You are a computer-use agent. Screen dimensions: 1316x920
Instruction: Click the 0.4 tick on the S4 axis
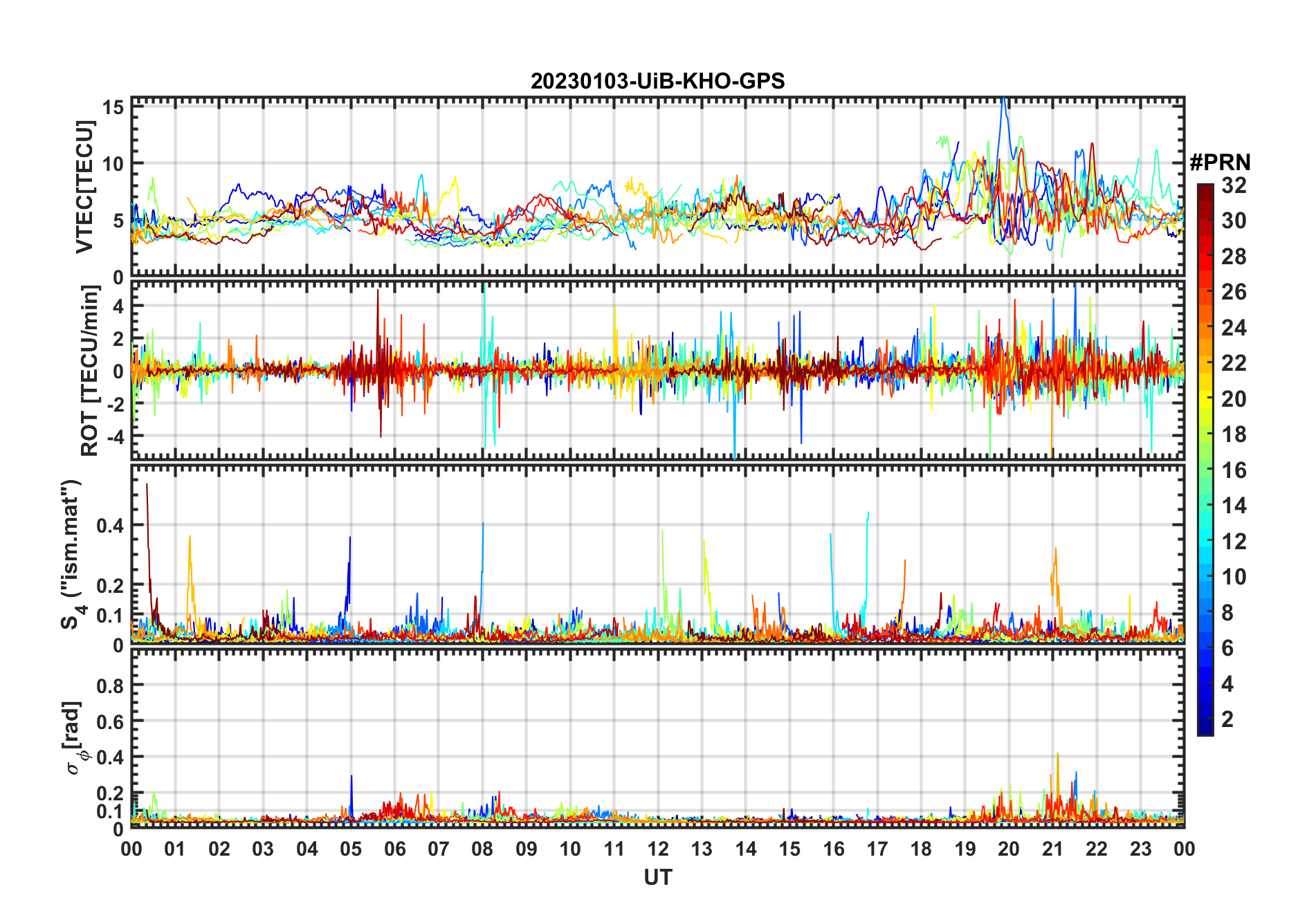(x=110, y=525)
